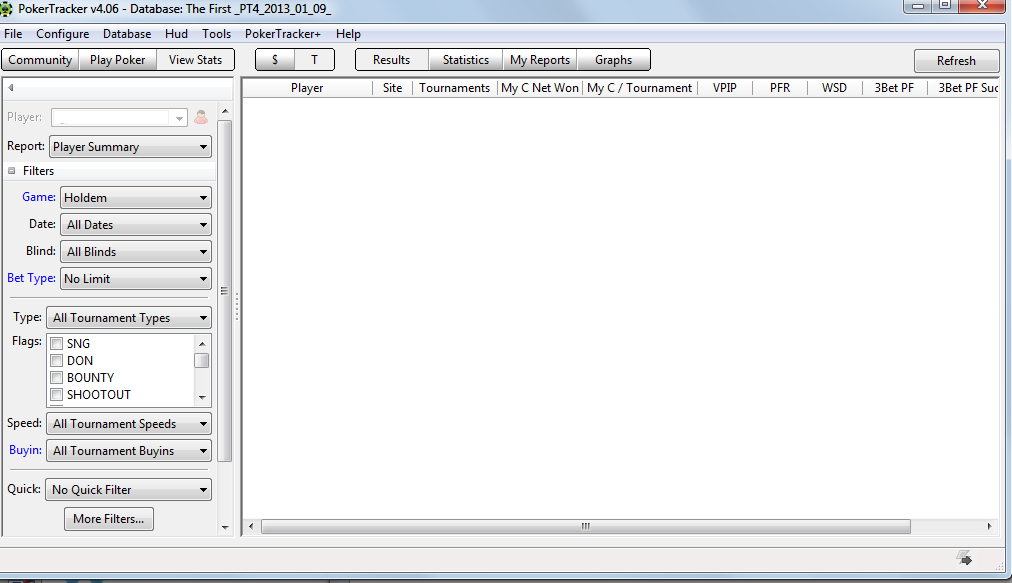Click the Flags list scroll down arrow
Screen dimensions: 1012x583
202,397
